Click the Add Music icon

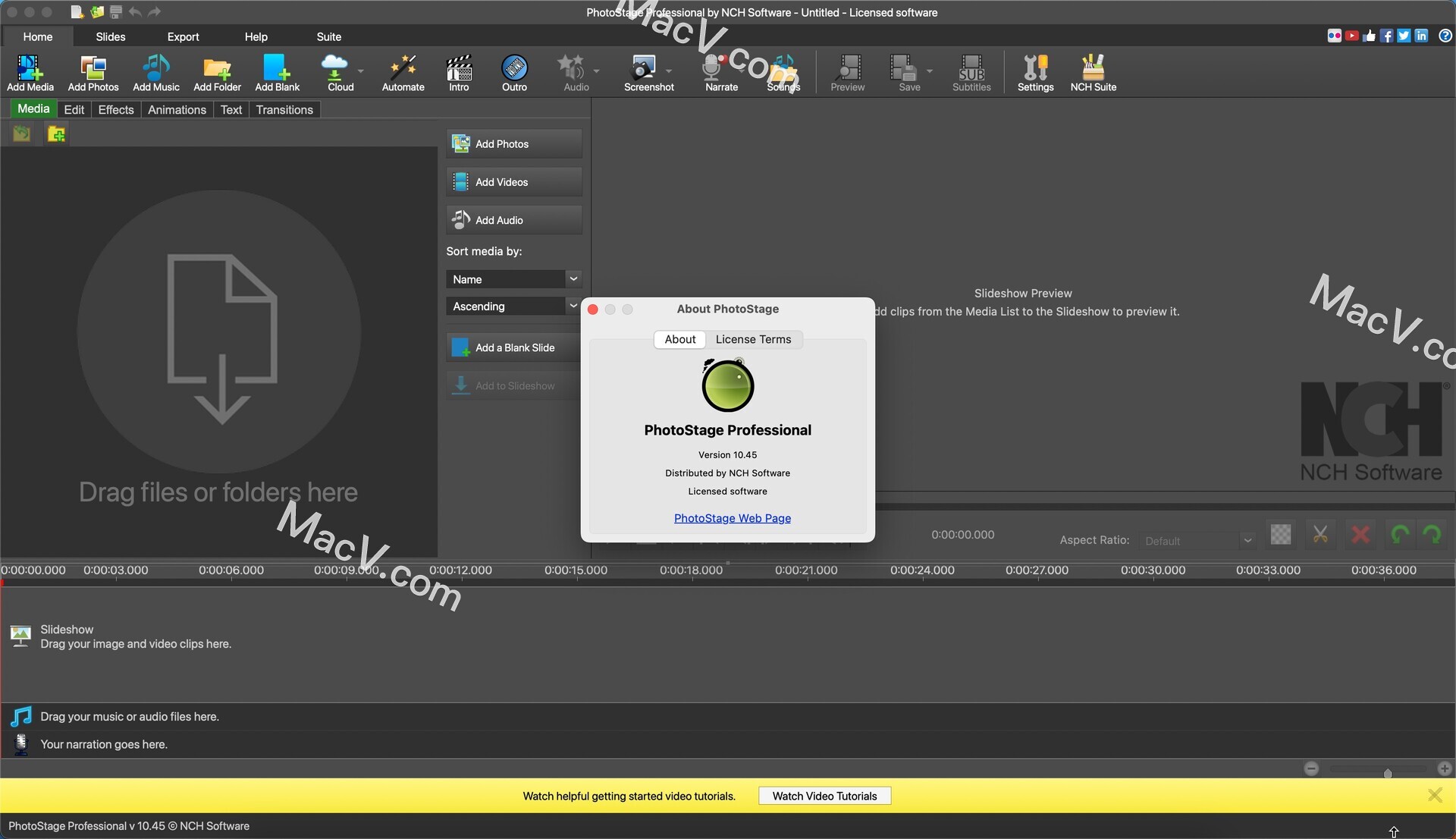155,73
